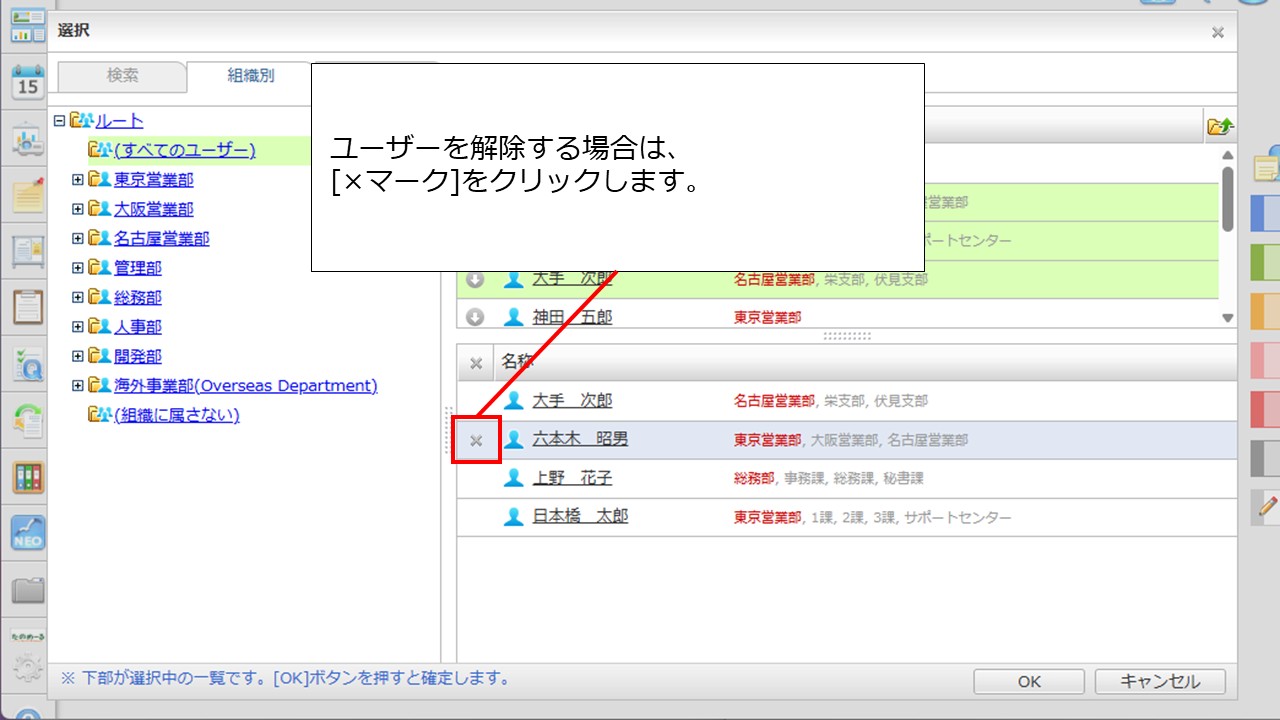Select the 組織別 tab
This screenshot has height=720, width=1280.
point(250,76)
